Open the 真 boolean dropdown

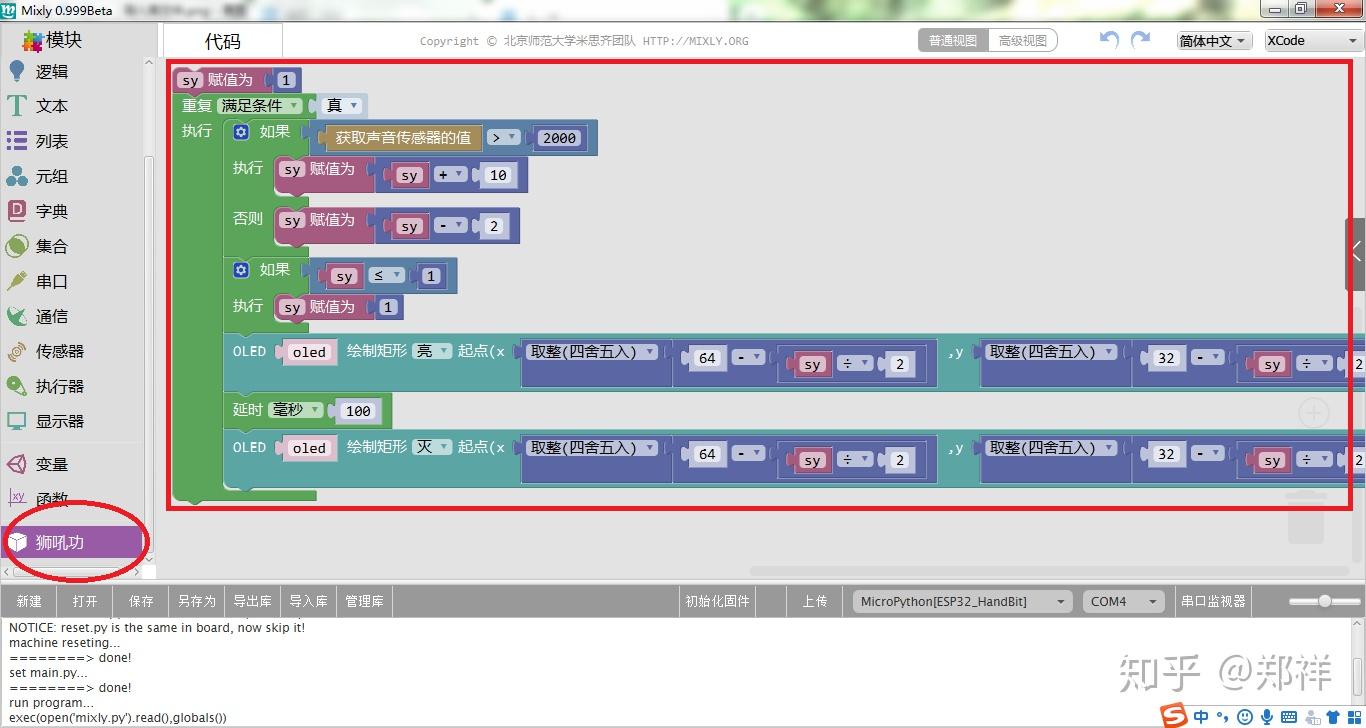point(342,105)
